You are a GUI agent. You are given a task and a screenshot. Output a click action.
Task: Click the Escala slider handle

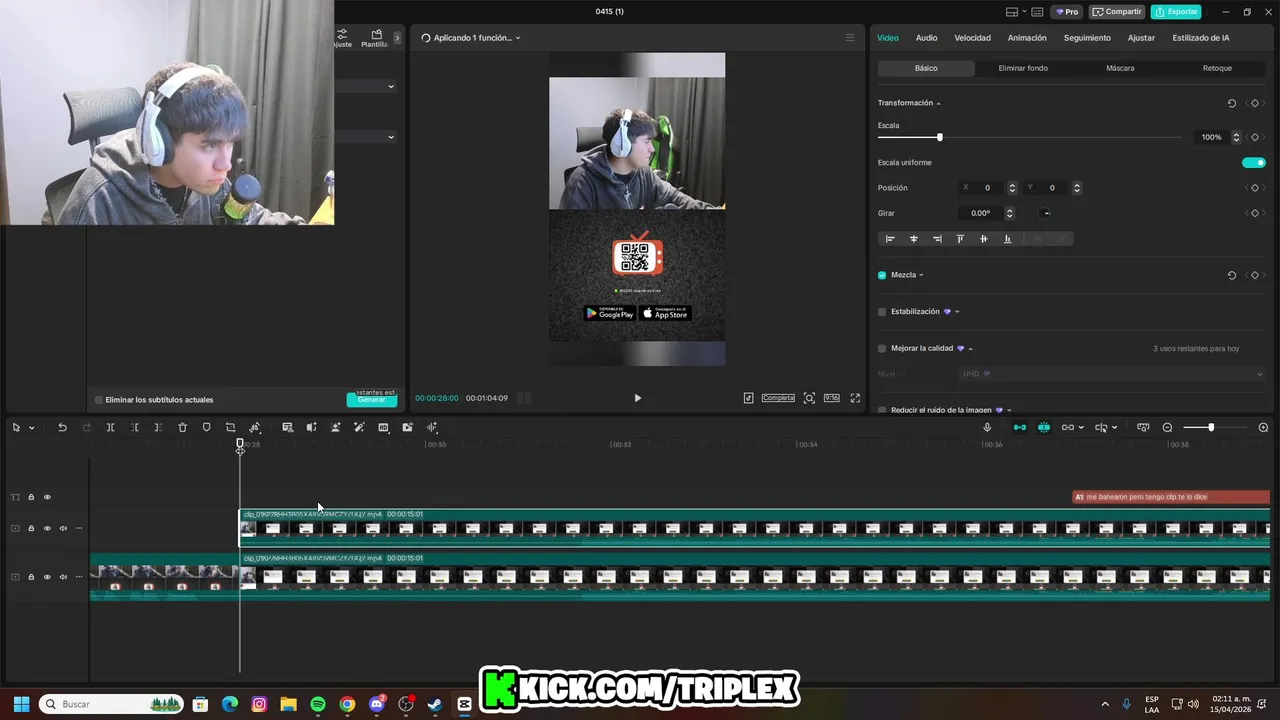[939, 137]
